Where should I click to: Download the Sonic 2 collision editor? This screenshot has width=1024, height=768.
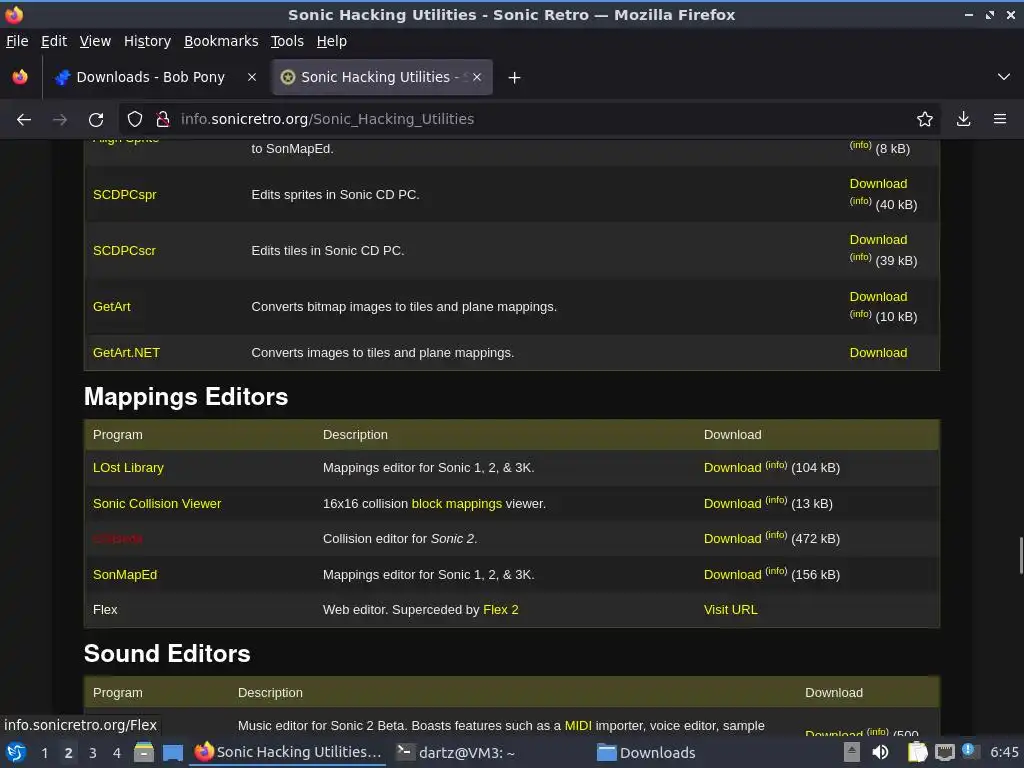(x=733, y=539)
